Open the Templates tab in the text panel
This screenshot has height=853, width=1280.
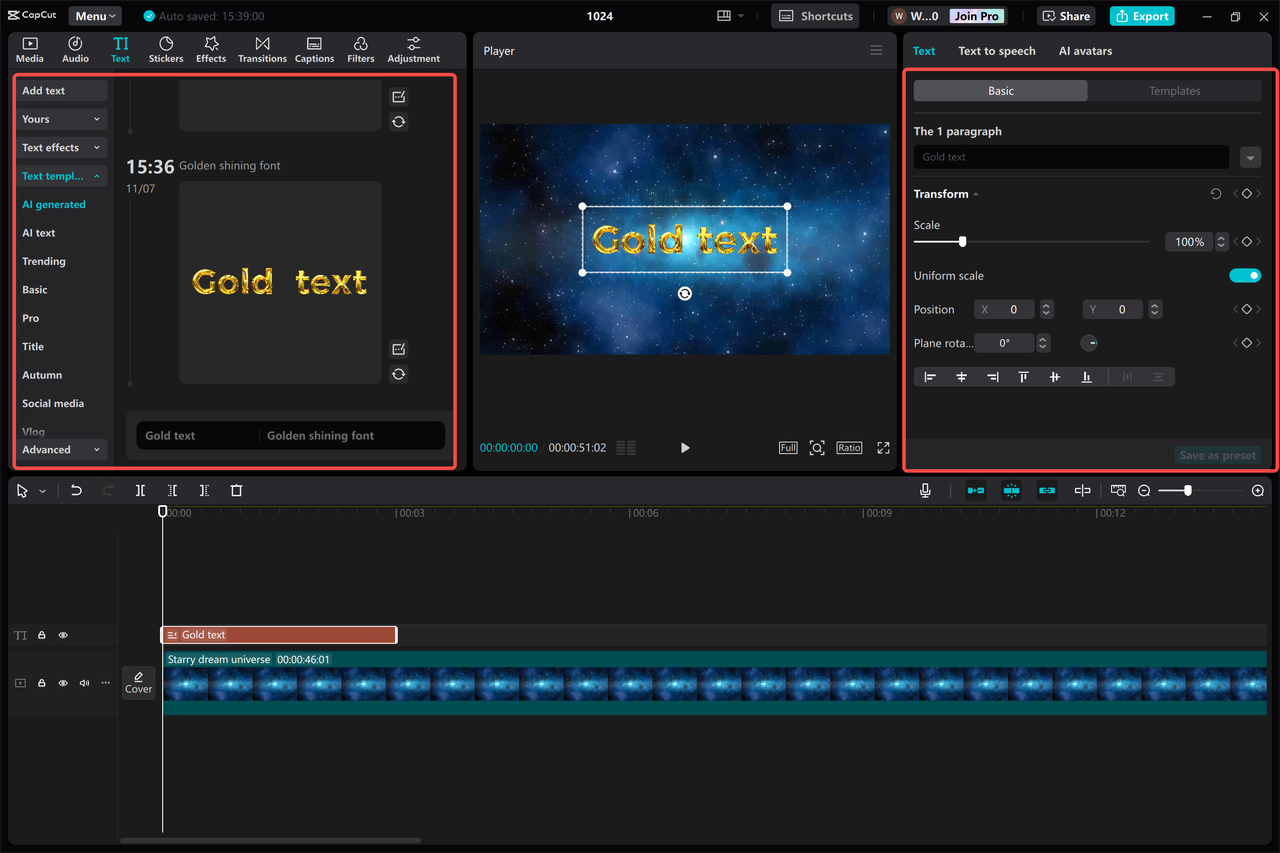[1175, 90]
